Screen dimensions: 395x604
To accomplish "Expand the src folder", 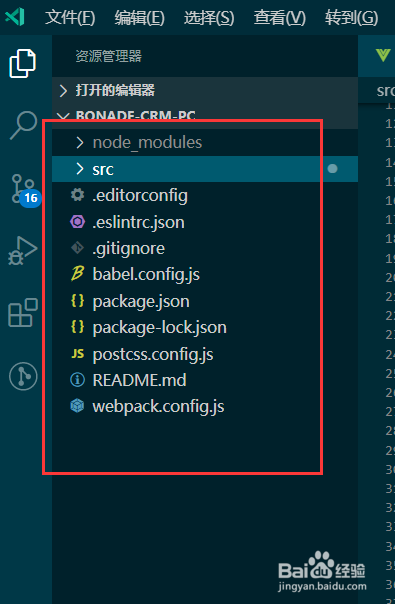I will point(205,169).
